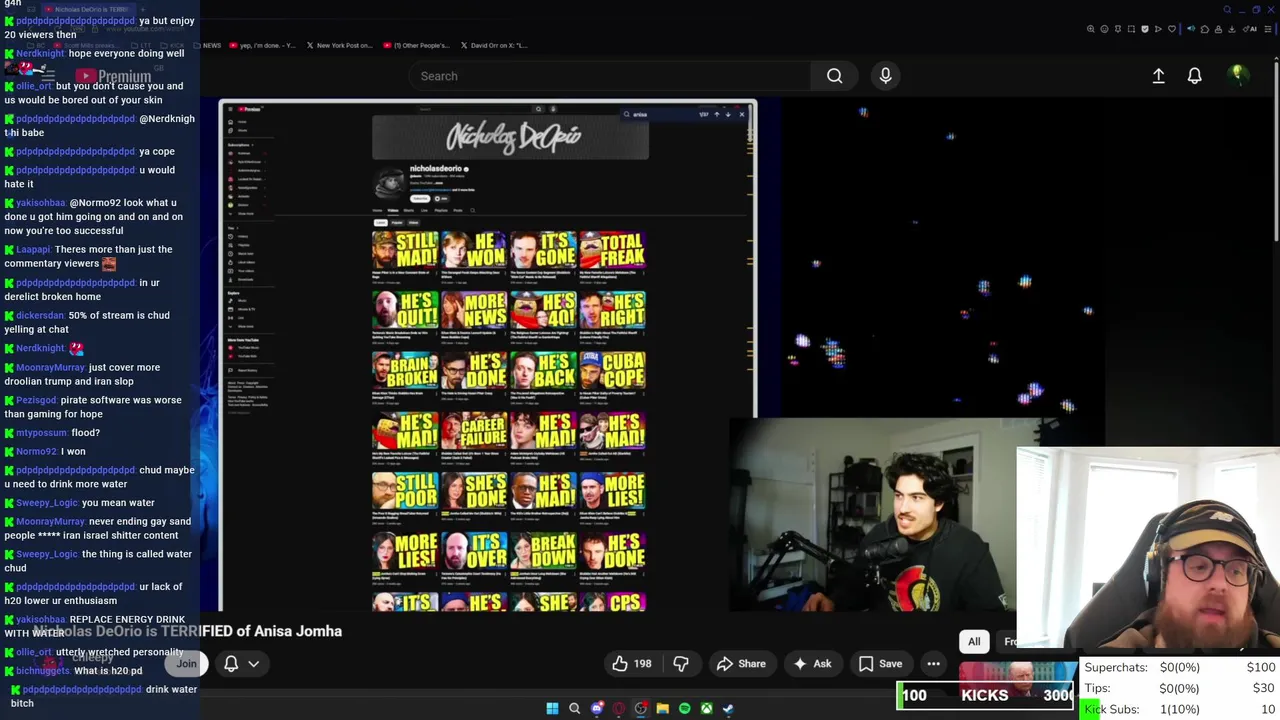Open the IT'S OVER video thumbnail

tap(474, 551)
